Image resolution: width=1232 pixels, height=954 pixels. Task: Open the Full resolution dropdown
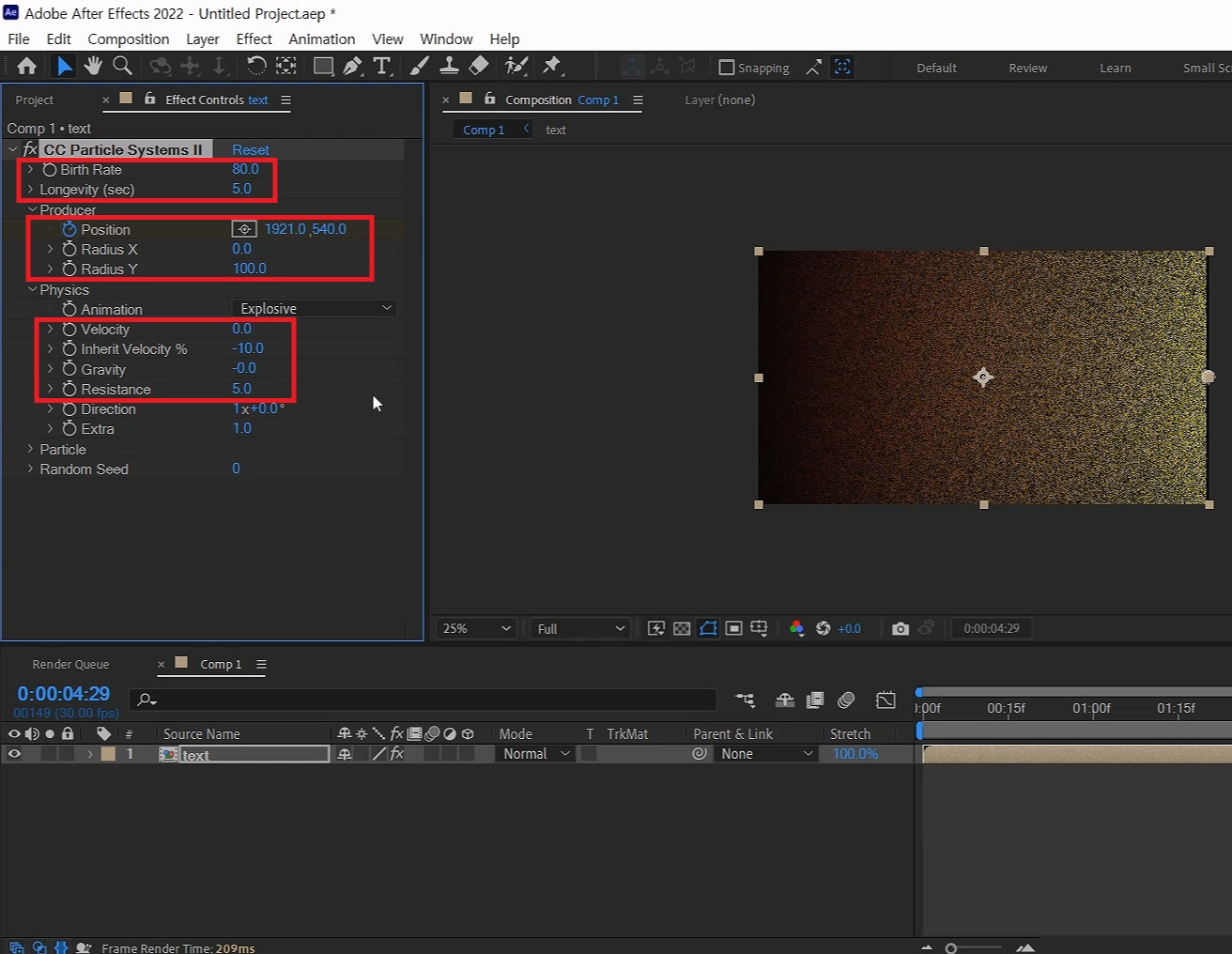[580, 628]
